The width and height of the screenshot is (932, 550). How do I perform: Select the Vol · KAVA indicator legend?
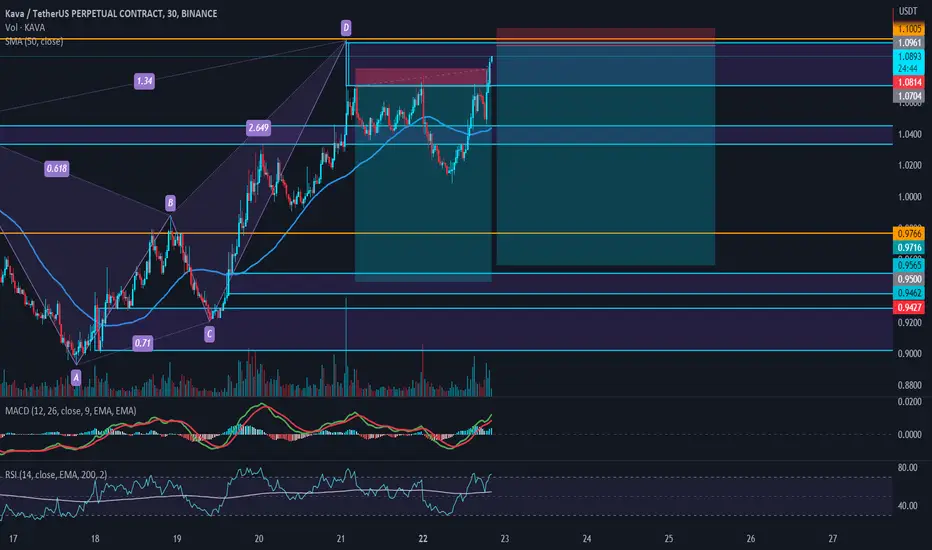(25, 27)
